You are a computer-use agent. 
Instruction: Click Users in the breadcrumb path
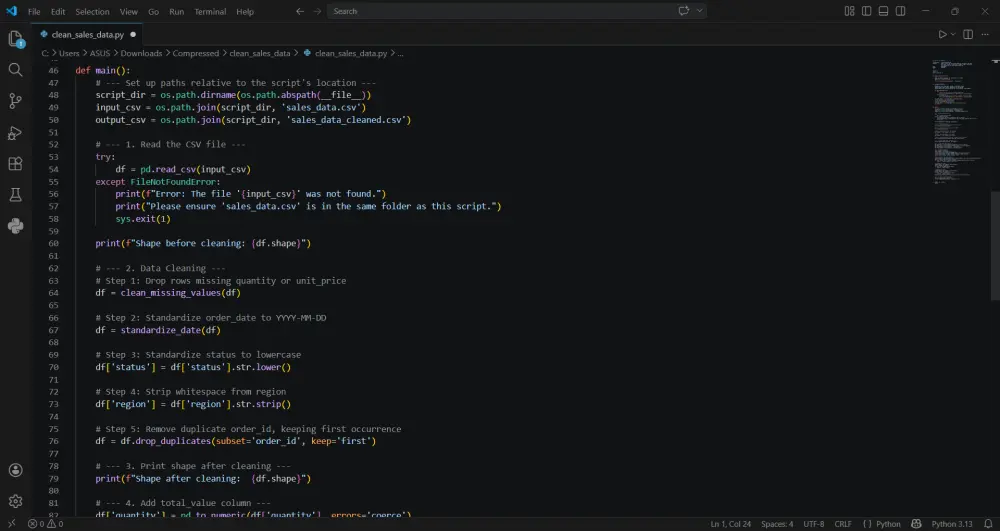pos(69,54)
